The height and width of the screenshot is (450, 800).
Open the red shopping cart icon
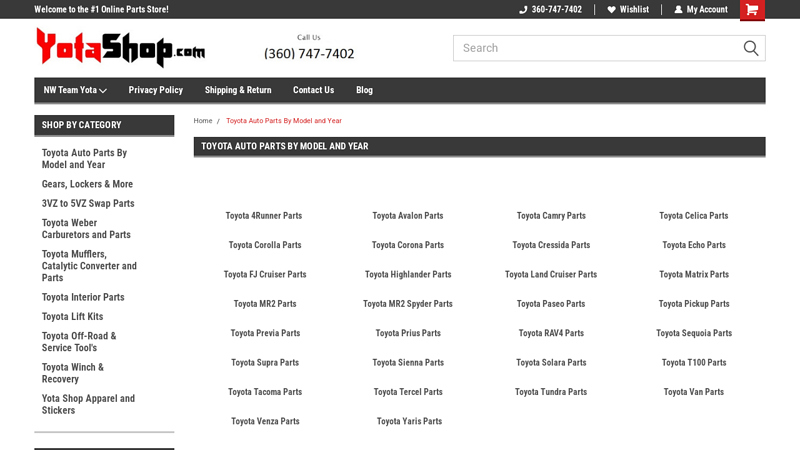click(752, 10)
